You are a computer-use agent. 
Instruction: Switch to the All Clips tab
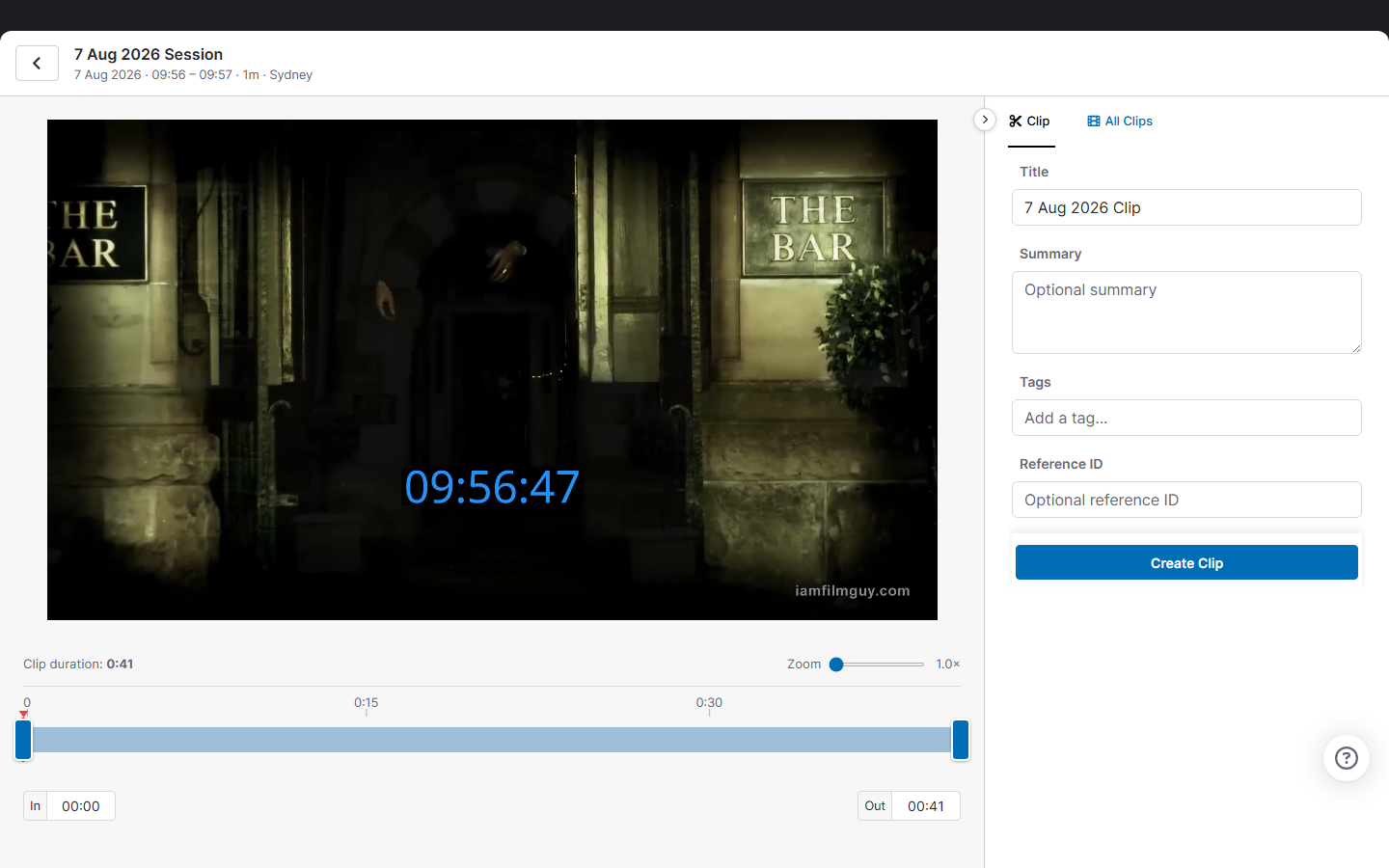point(1120,122)
